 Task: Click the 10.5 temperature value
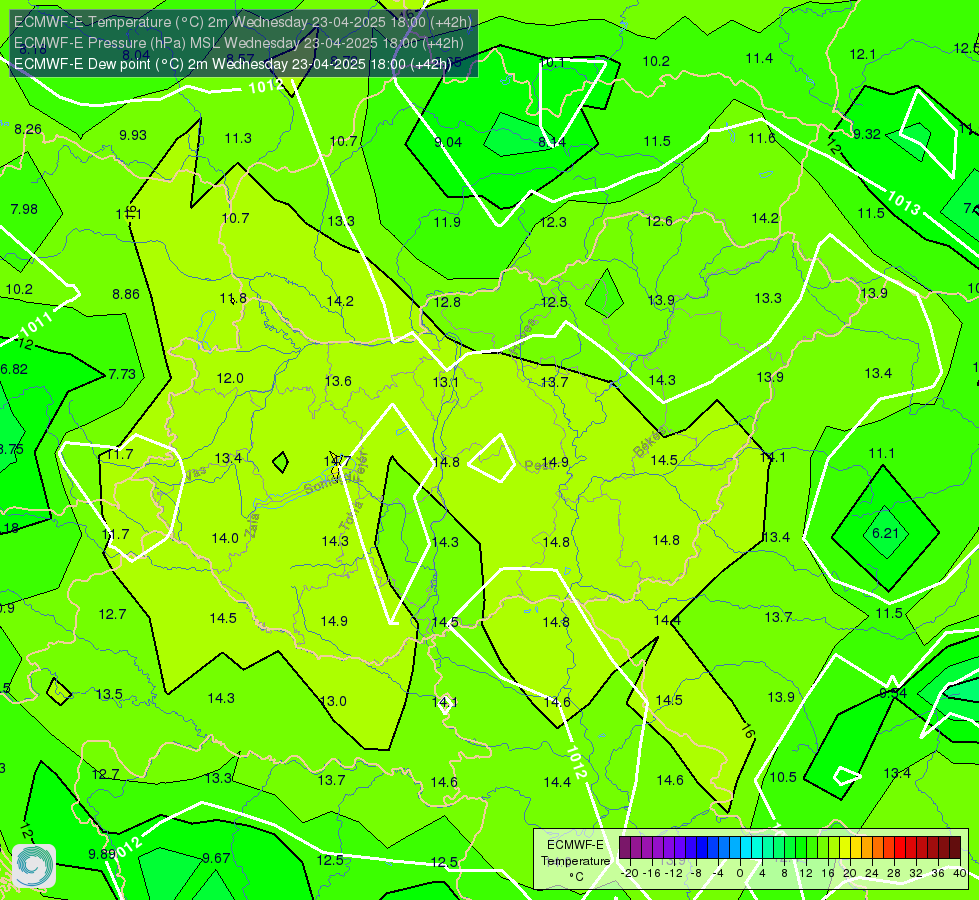point(783,777)
